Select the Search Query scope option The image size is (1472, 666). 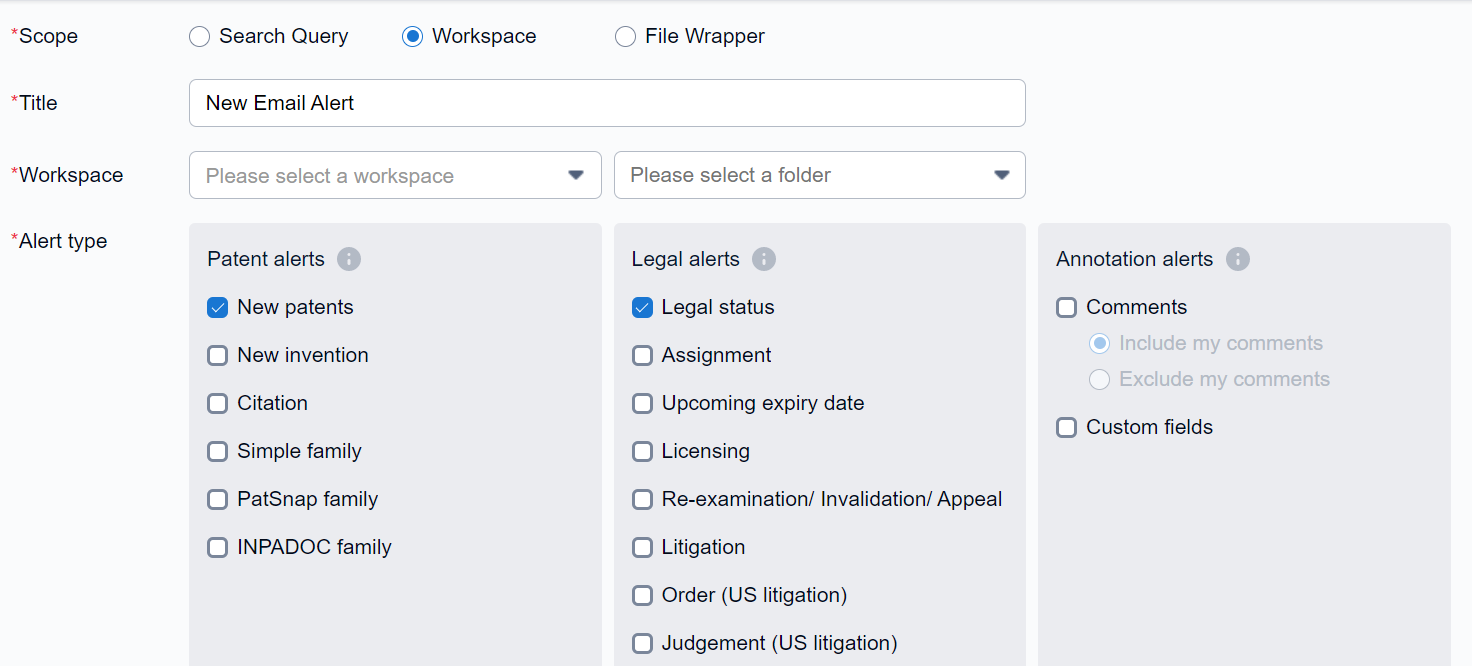pos(200,37)
